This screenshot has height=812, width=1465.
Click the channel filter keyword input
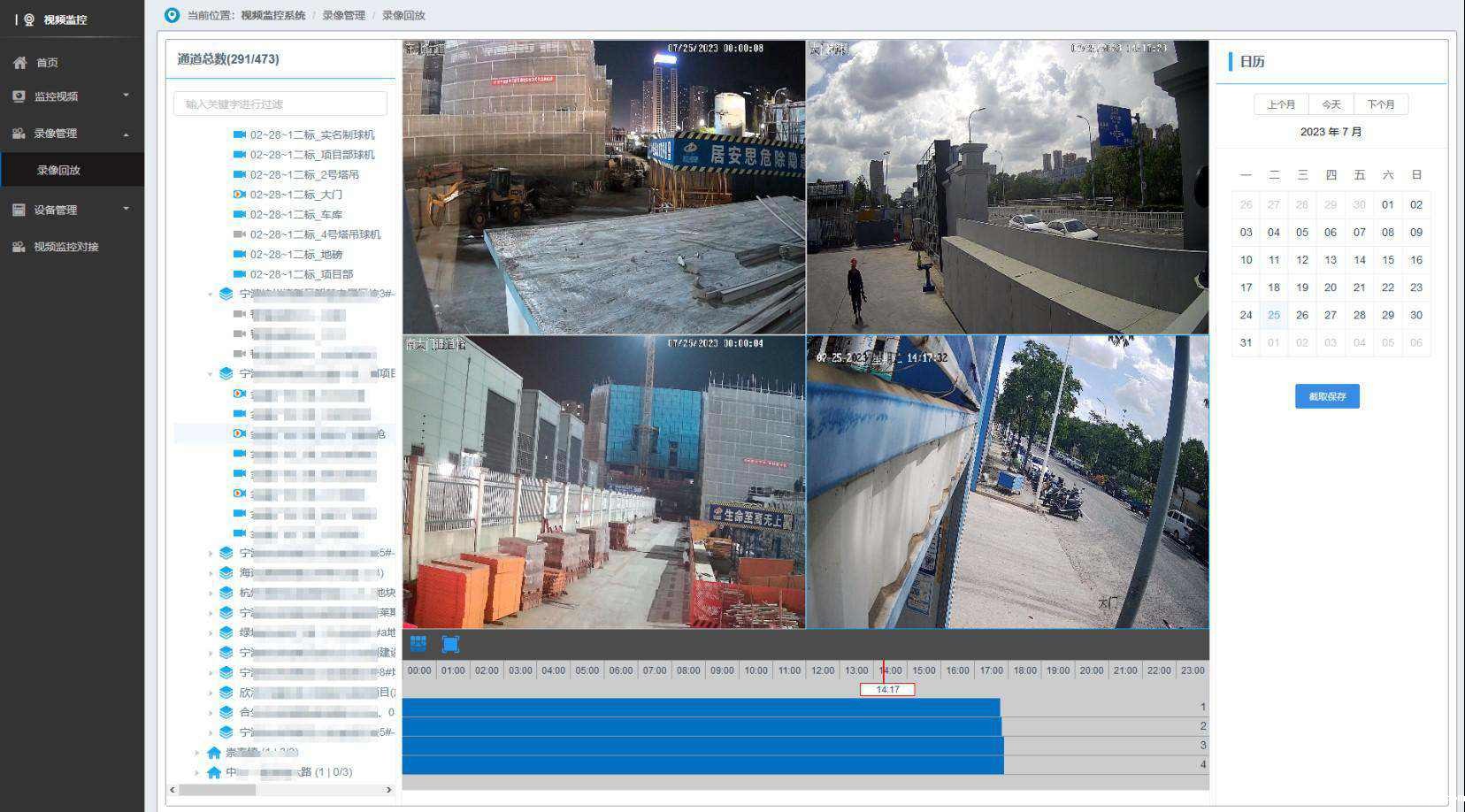coord(280,104)
